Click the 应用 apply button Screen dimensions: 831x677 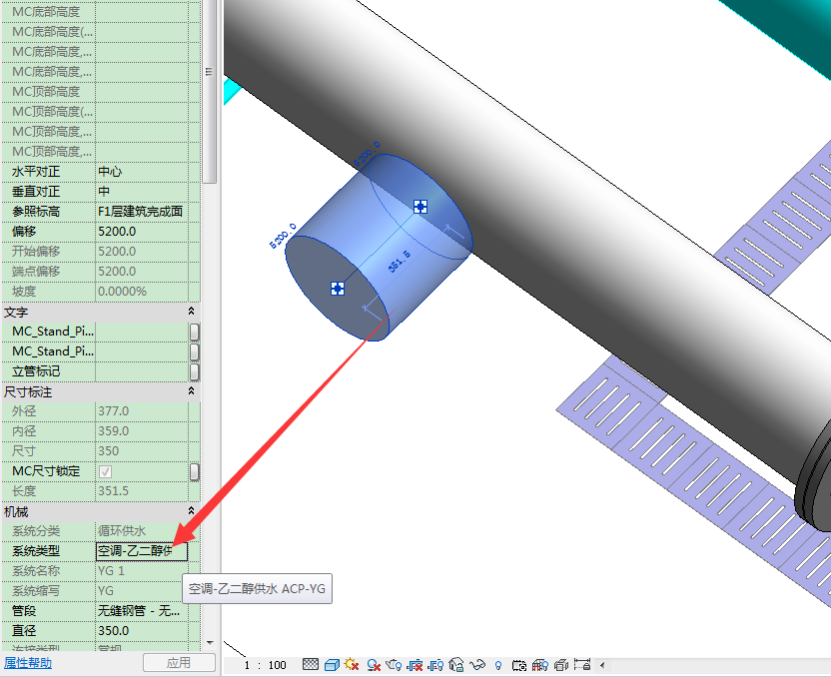[x=179, y=663]
